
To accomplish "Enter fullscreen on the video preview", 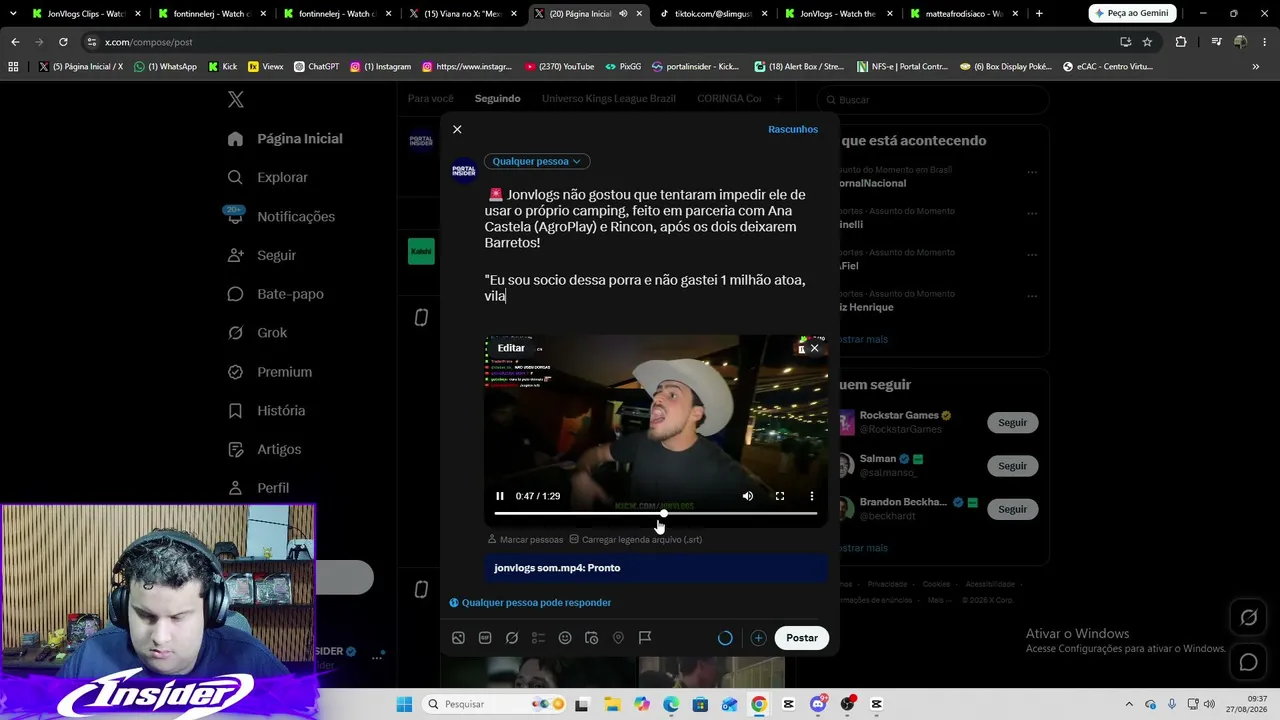I will [x=780, y=496].
